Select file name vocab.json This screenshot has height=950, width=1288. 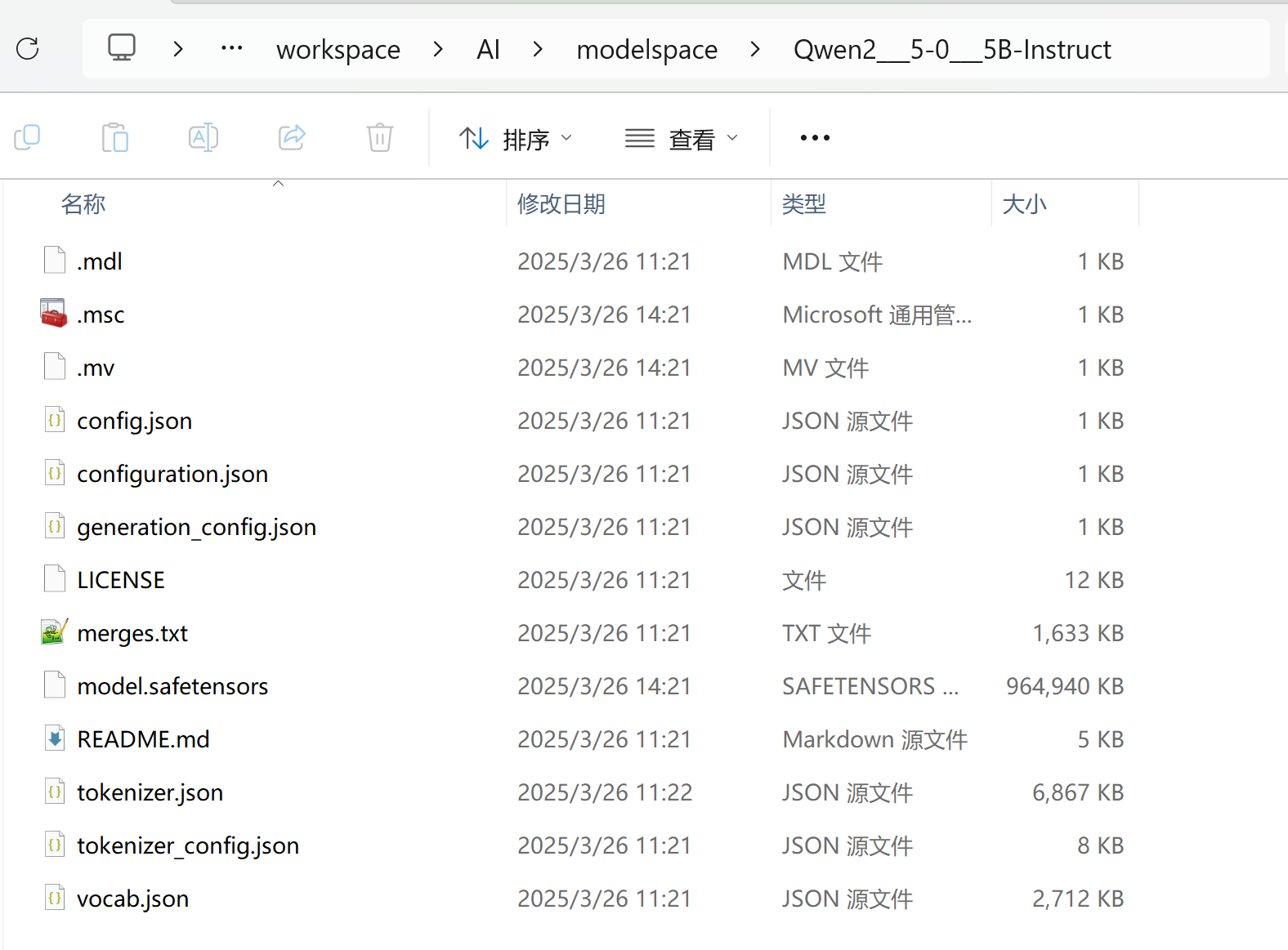(x=133, y=899)
